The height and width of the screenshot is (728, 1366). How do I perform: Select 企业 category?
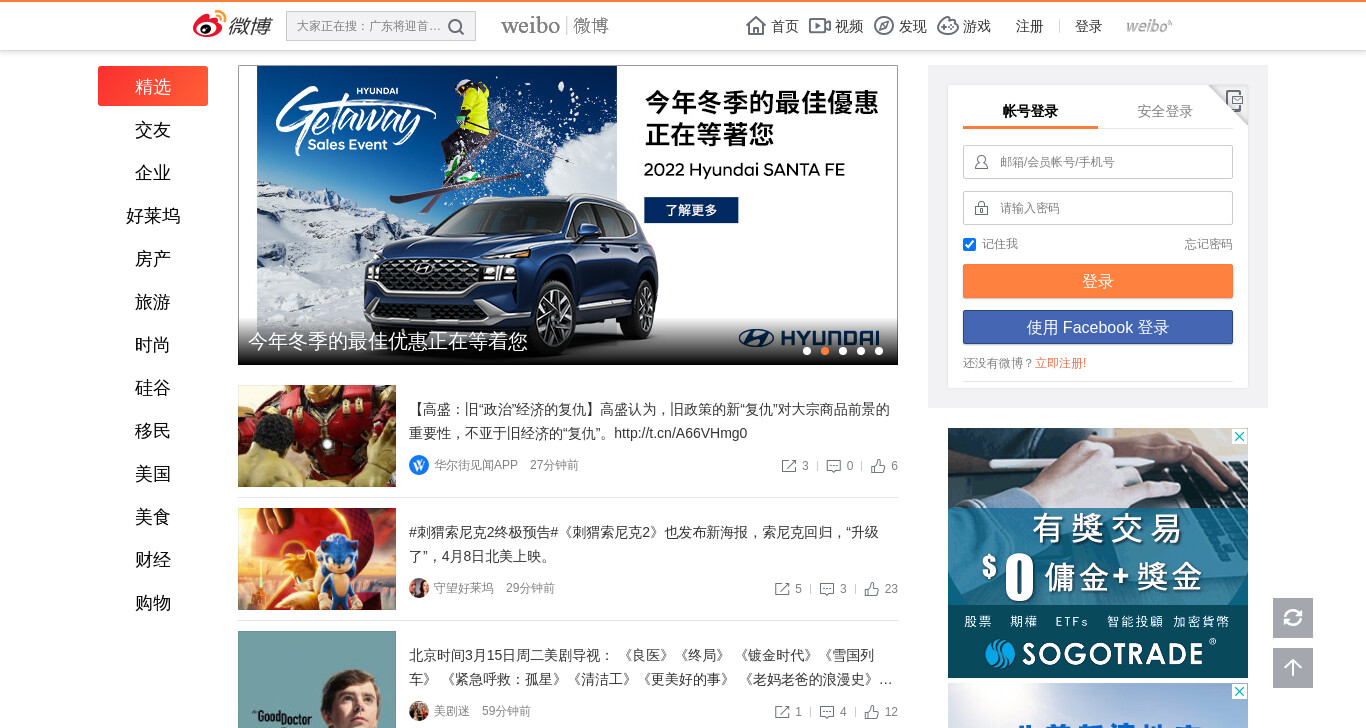[153, 173]
